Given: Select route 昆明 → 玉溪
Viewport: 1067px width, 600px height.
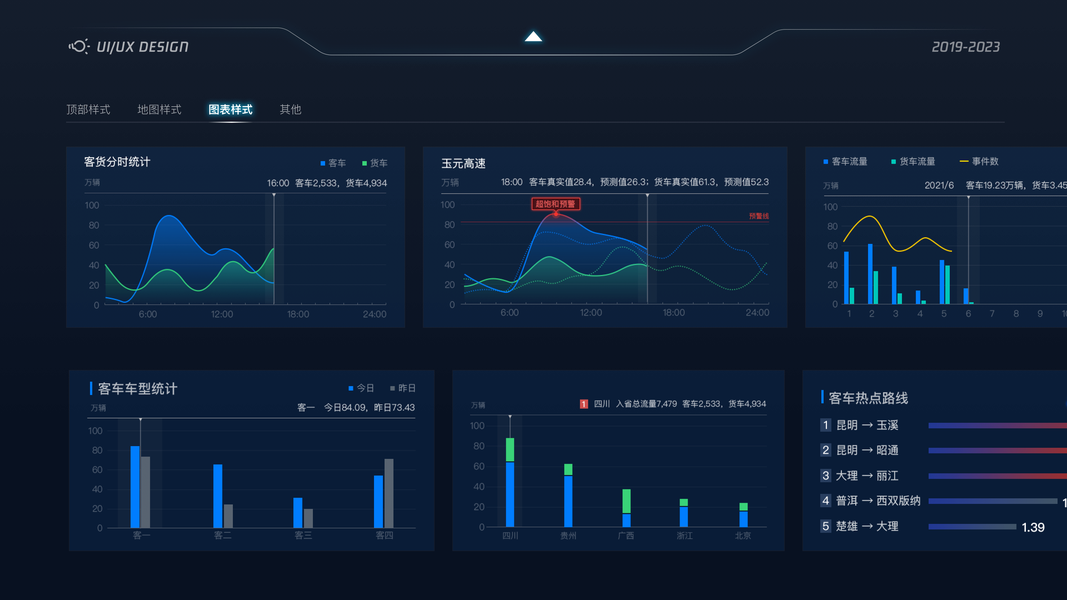Looking at the screenshot, I should click(x=867, y=425).
